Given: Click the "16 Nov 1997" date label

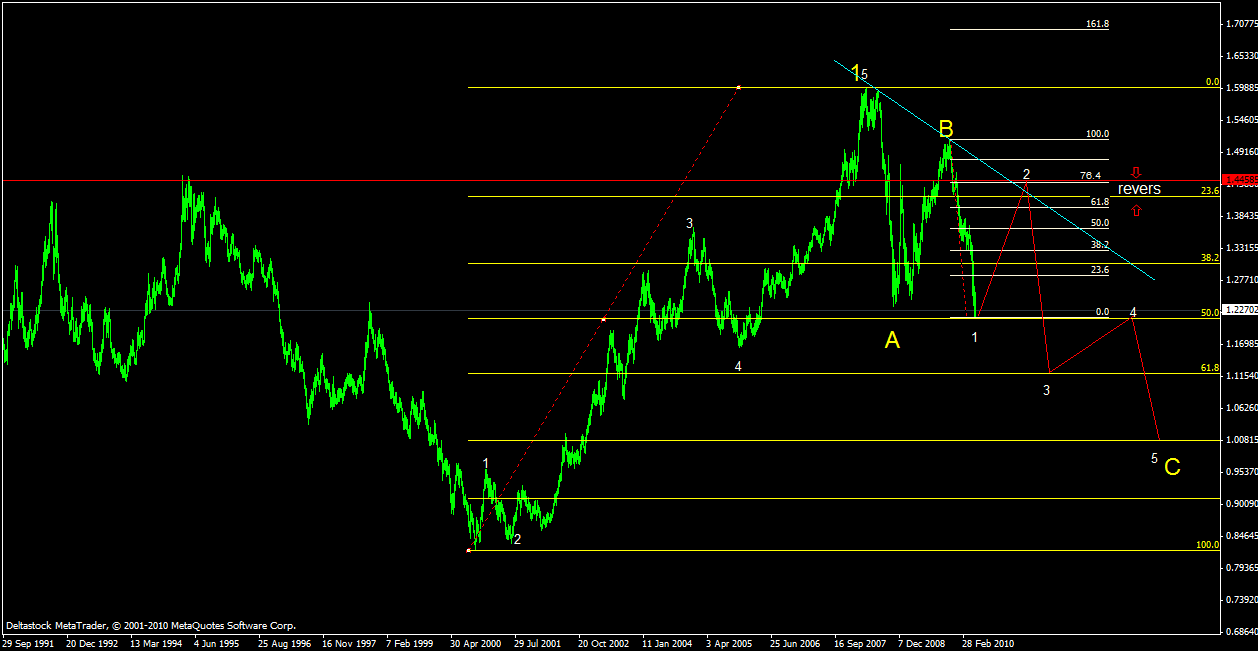Looking at the screenshot, I should click(x=349, y=643).
